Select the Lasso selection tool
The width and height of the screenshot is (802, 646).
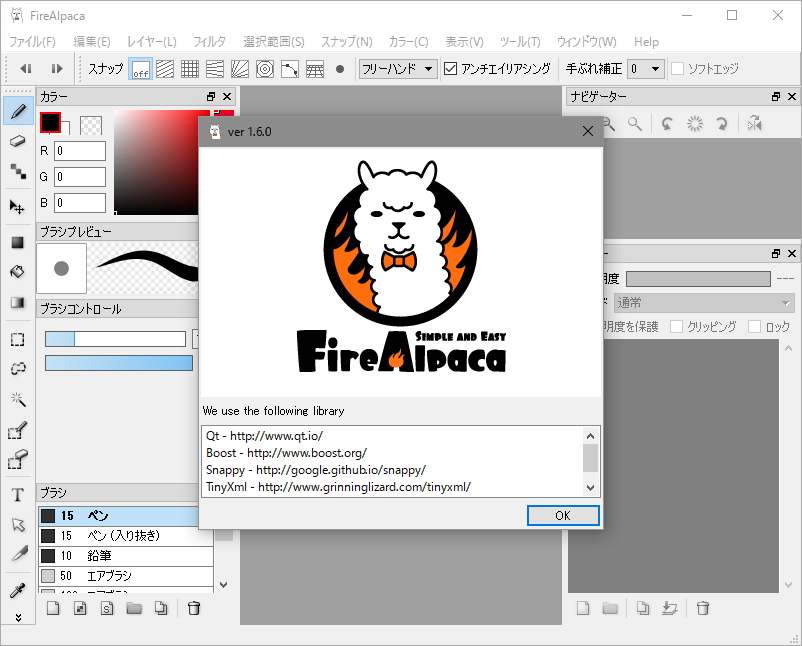point(17,368)
